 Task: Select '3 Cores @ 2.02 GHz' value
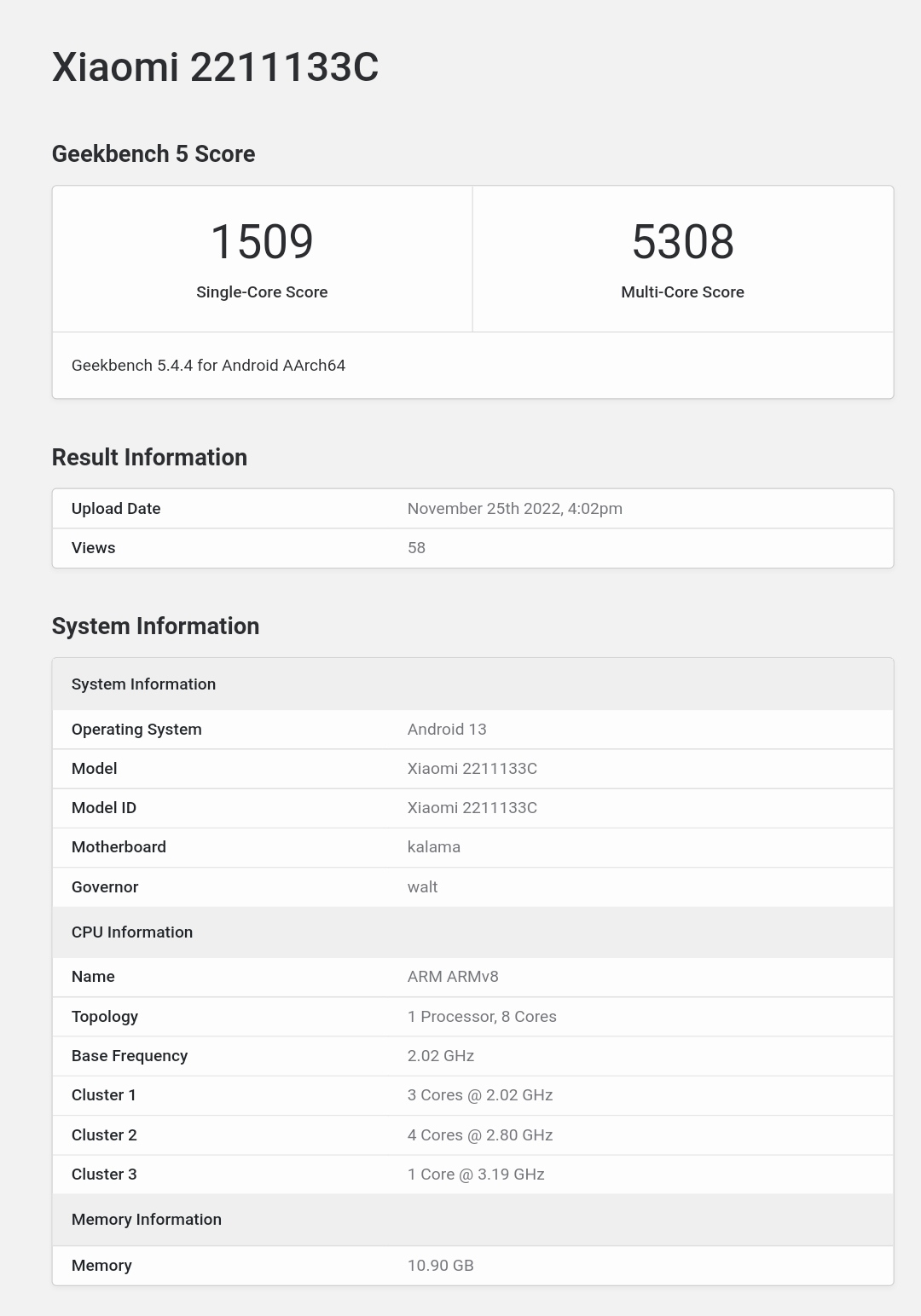pyautogui.click(x=480, y=1095)
